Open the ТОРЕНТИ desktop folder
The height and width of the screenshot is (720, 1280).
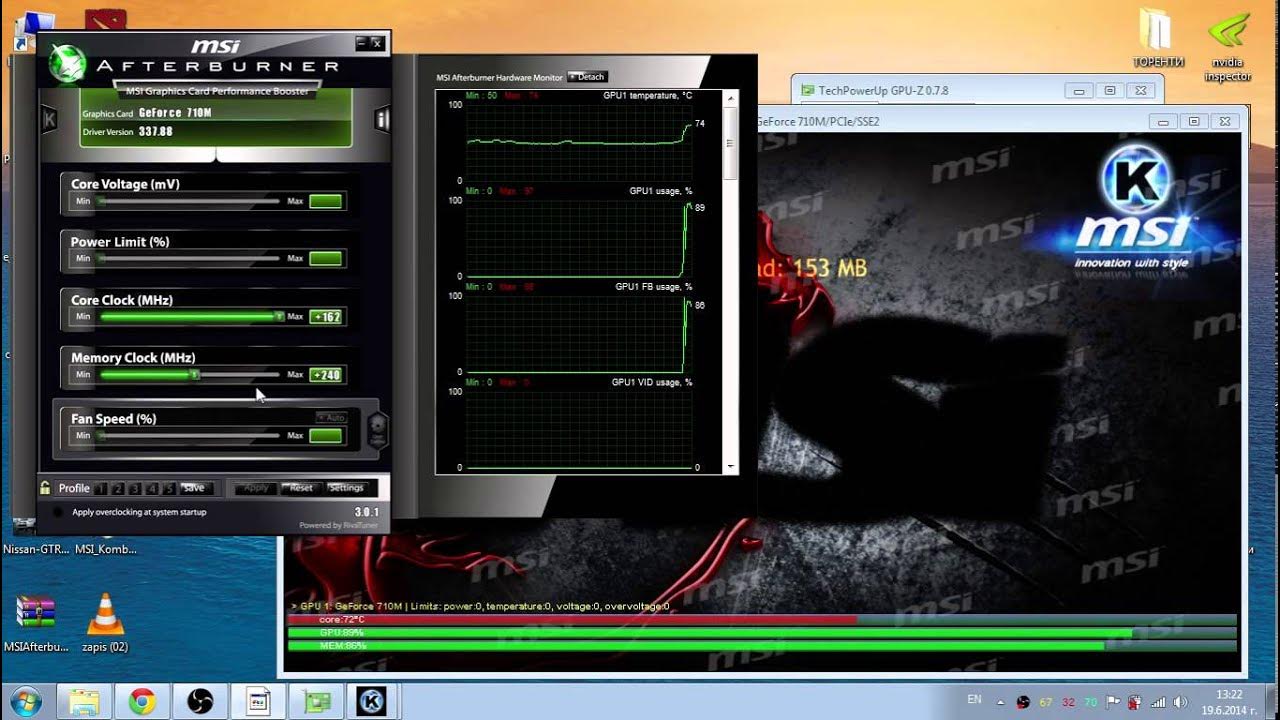[x=1158, y=39]
